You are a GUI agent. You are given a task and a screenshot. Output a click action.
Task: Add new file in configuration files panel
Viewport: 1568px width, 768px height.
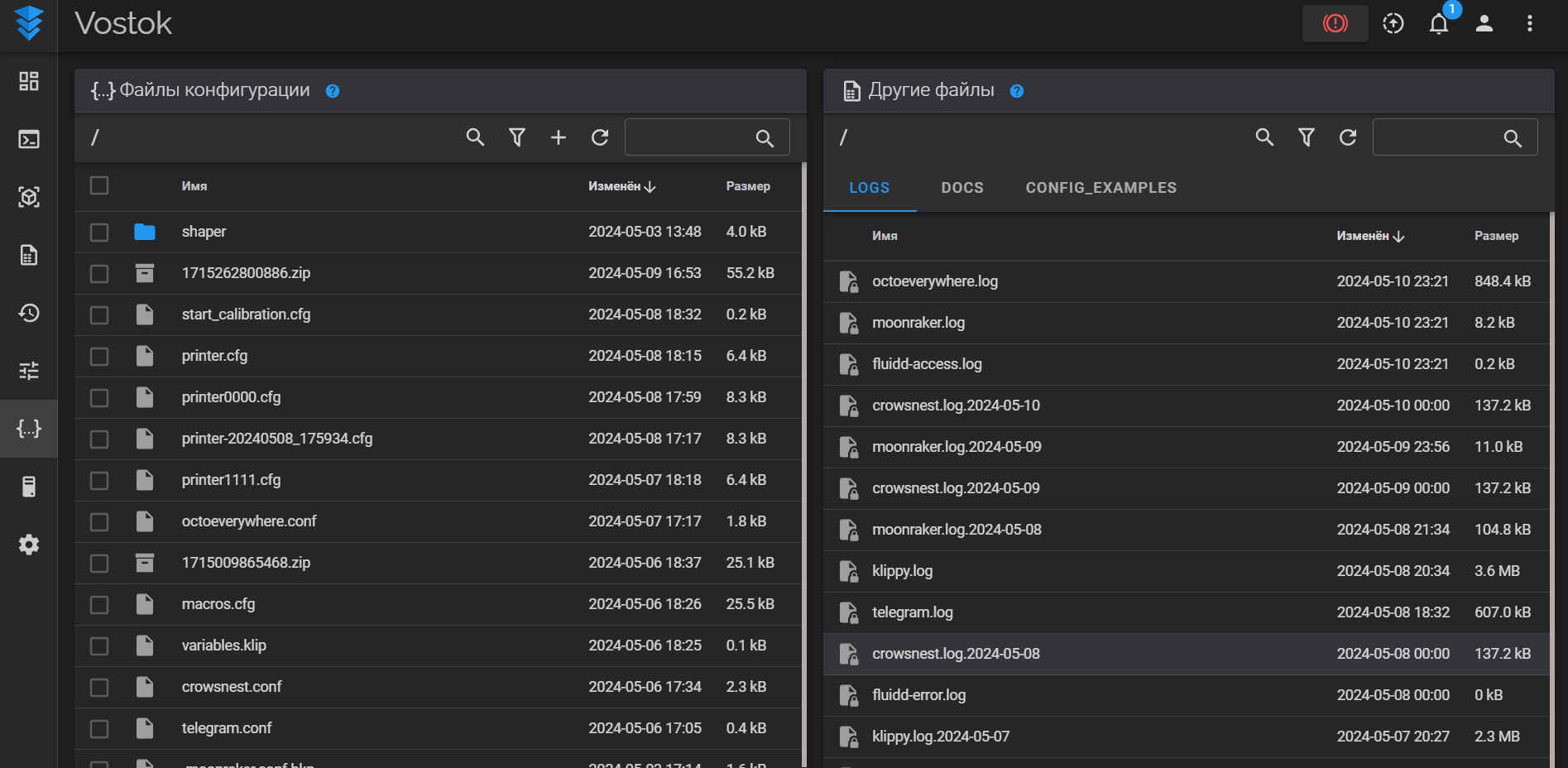(x=559, y=137)
